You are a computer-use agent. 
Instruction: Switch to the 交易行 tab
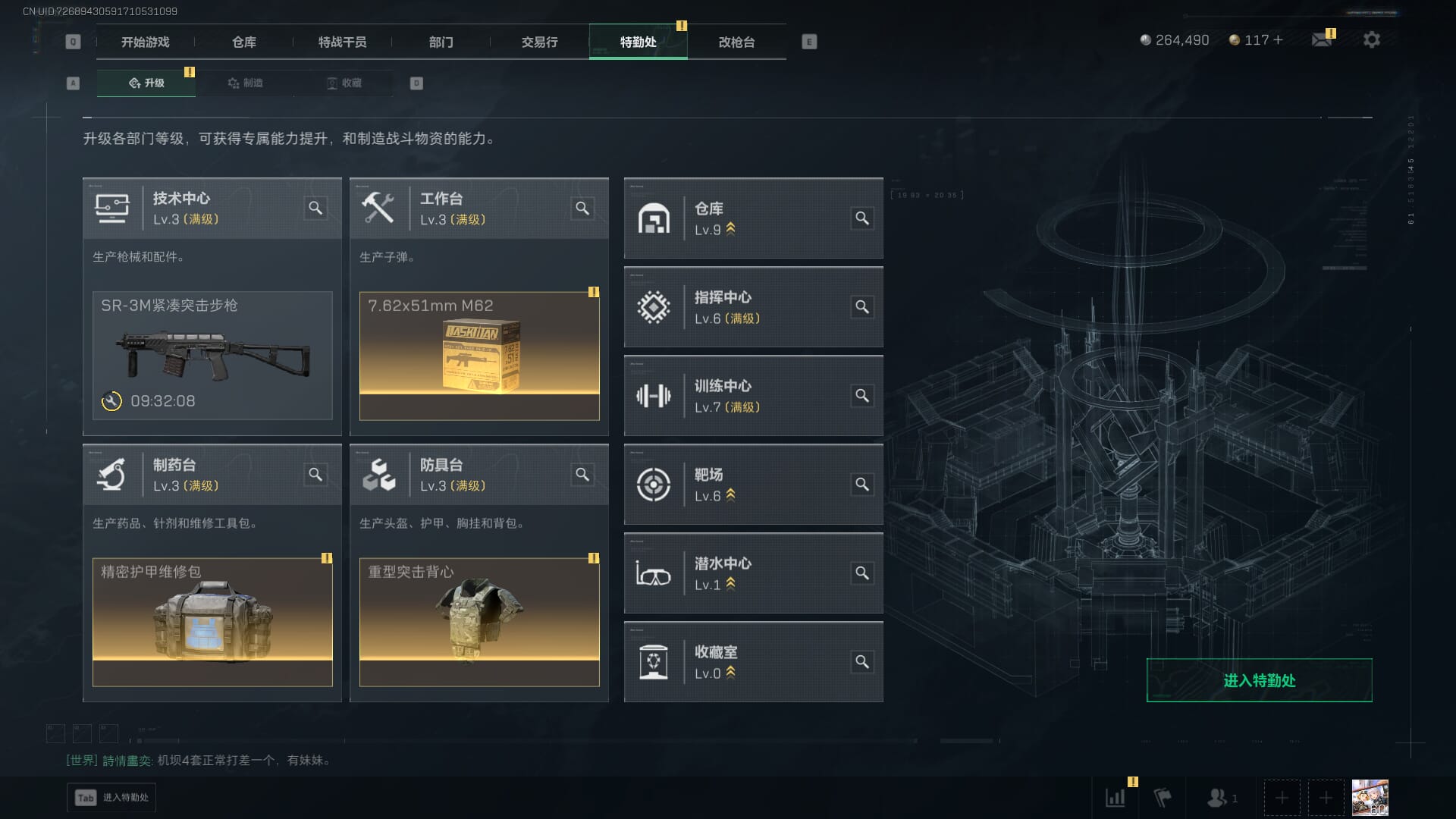click(539, 42)
